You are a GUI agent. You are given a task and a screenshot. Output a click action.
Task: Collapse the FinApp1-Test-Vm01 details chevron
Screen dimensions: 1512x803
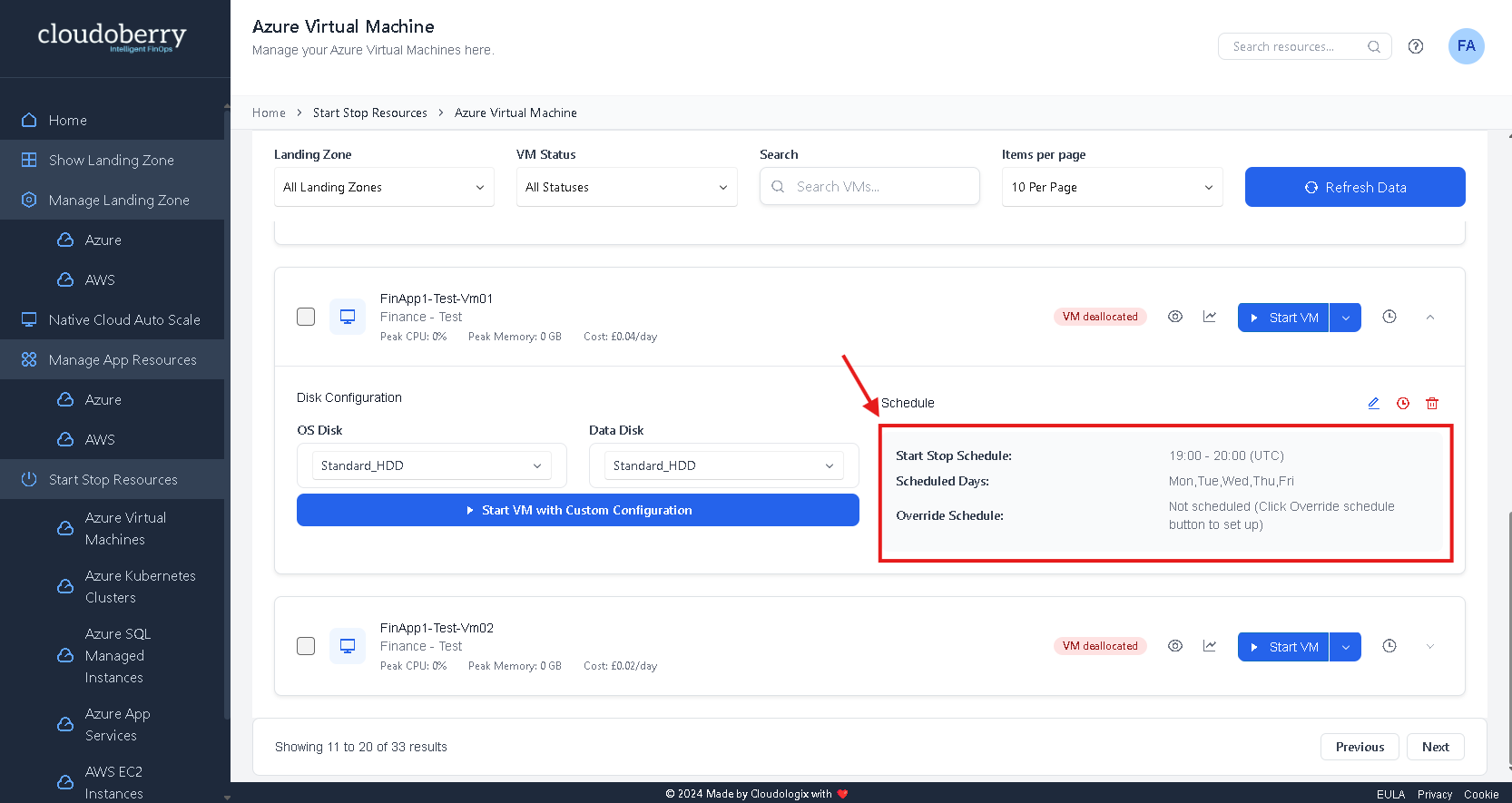point(1430,318)
